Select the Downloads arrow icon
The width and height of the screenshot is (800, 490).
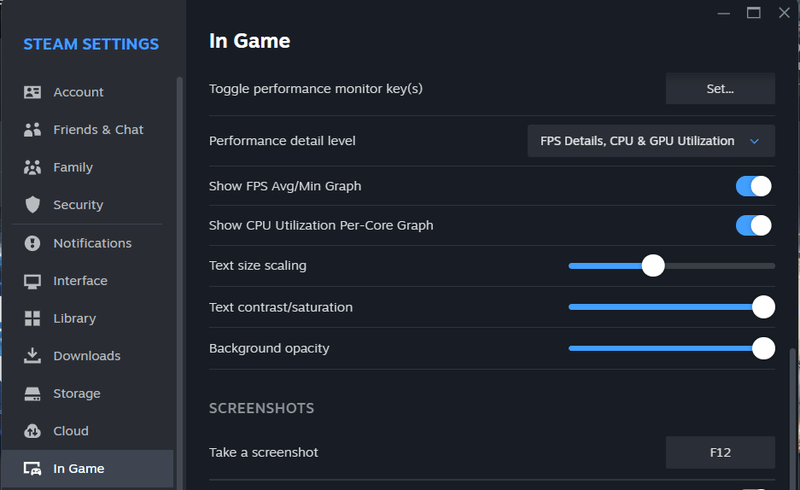coord(32,356)
